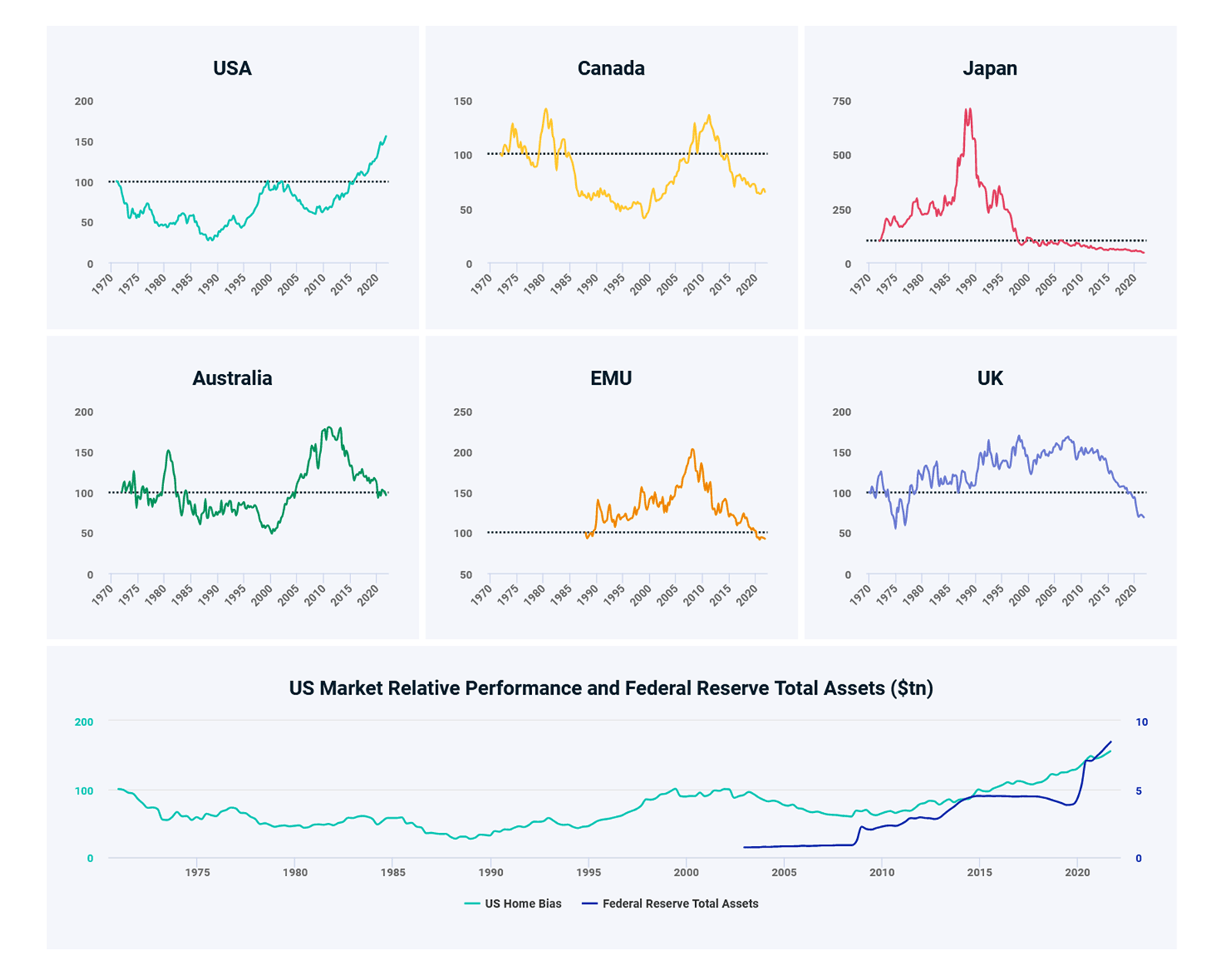Image resolution: width=1232 pixels, height=963 pixels.
Task: Click the 1975 label on the bottom chart axis
Action: coord(197,872)
